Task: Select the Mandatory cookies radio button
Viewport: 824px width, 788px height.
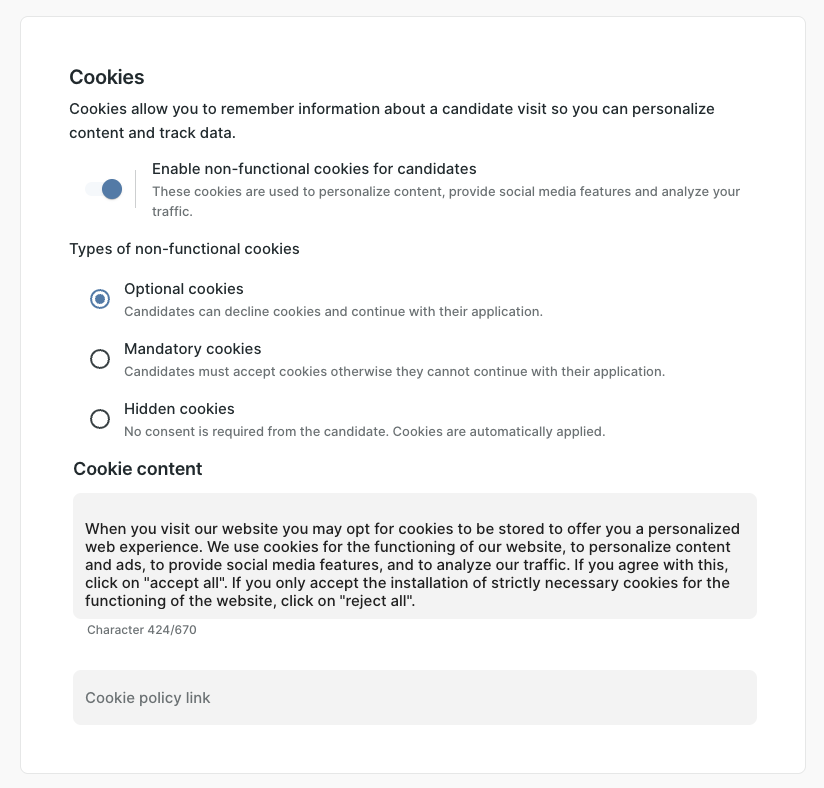Action: [x=100, y=359]
